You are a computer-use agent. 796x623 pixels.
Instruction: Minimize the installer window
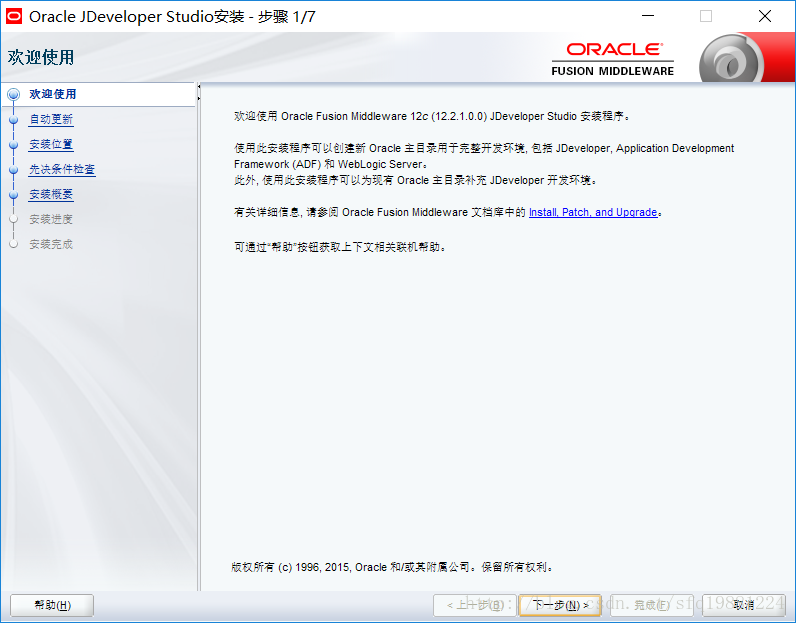click(648, 16)
